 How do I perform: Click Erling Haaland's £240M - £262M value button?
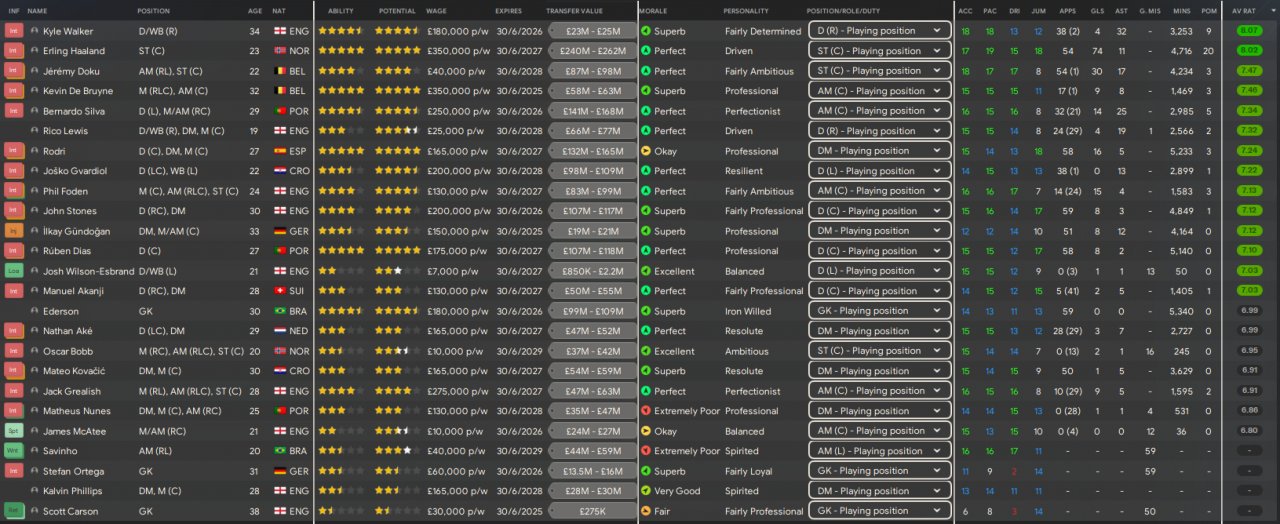coord(592,51)
